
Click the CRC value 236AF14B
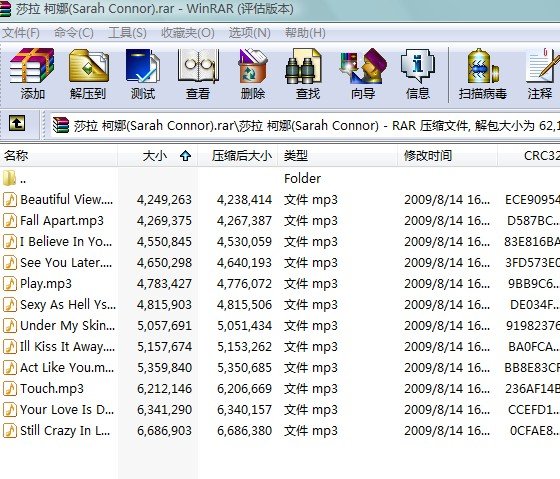pyautogui.click(x=532, y=389)
